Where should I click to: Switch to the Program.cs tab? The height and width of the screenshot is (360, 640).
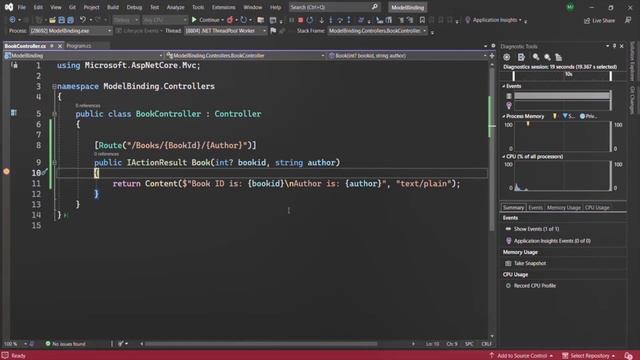click(x=79, y=46)
